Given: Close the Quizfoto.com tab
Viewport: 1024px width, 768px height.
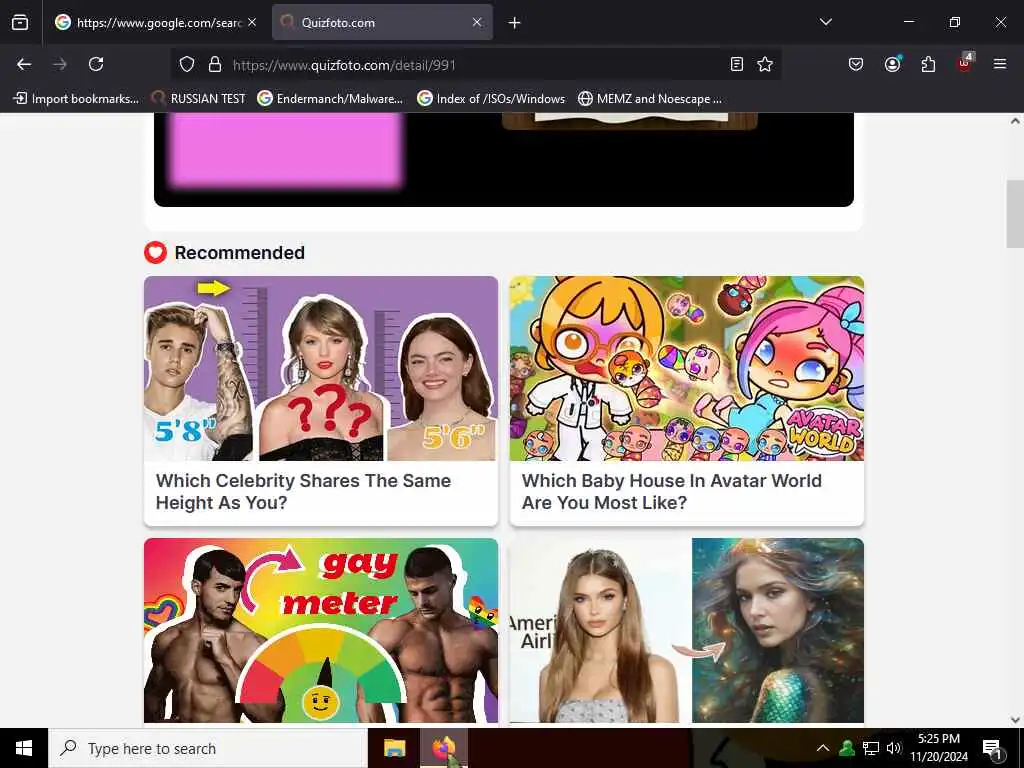Looking at the screenshot, I should coord(477,22).
